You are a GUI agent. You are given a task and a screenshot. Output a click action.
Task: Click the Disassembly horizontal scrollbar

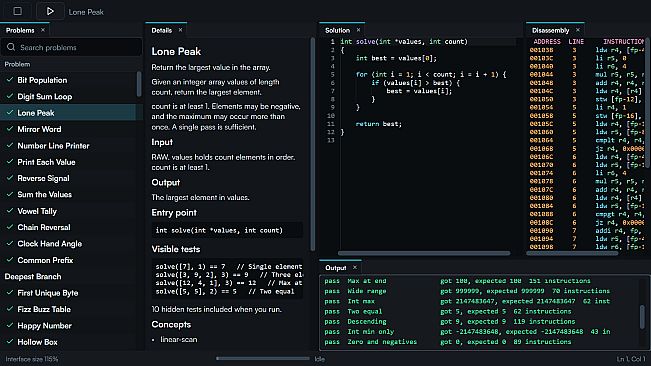pyautogui.click(x=572, y=253)
